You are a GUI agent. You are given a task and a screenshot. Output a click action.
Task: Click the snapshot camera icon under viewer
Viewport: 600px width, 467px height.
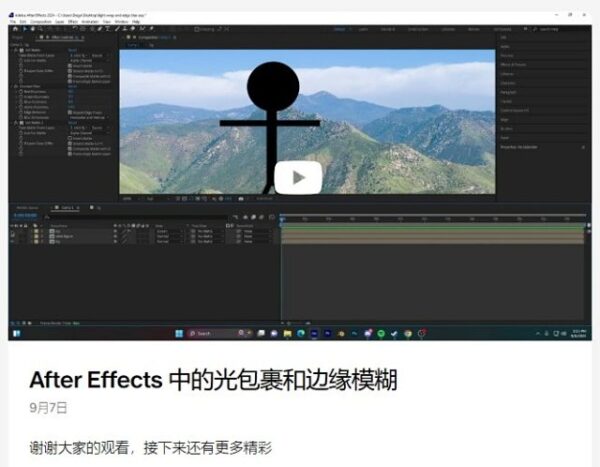pos(241,199)
